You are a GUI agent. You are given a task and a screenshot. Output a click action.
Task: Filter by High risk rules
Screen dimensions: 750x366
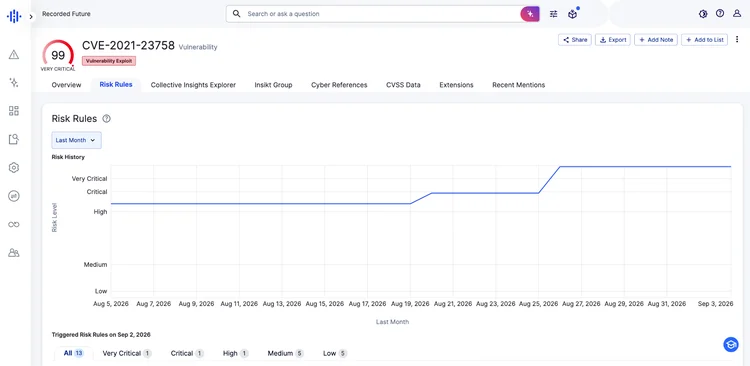(236, 354)
